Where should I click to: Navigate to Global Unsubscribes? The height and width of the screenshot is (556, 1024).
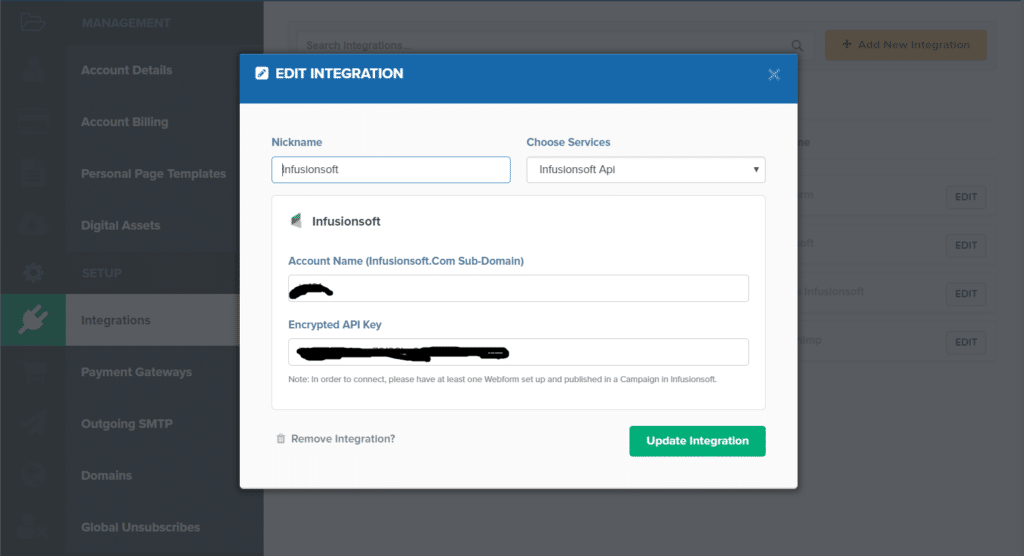pos(140,527)
